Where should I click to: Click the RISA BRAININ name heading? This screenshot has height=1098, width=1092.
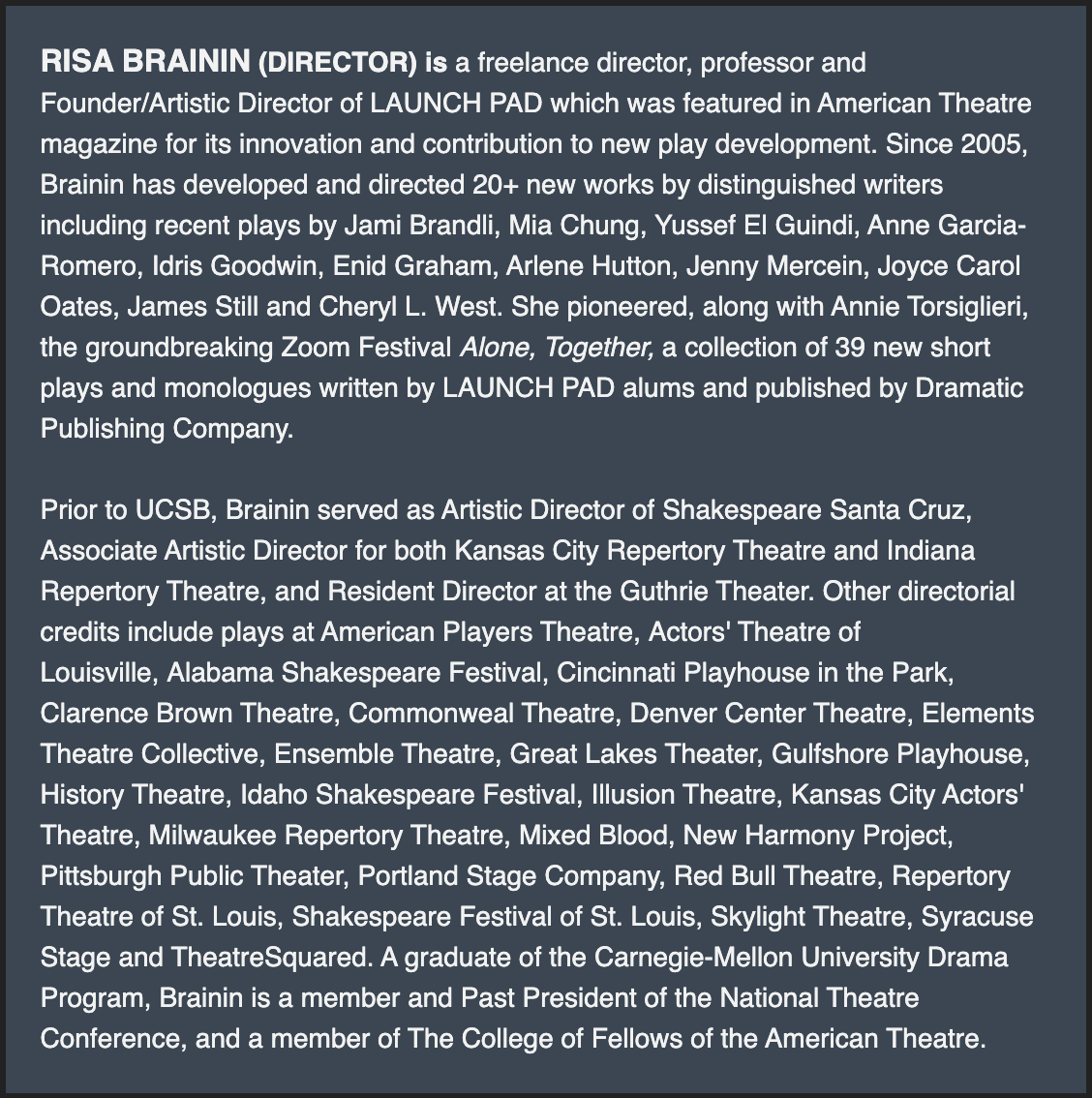(145, 63)
